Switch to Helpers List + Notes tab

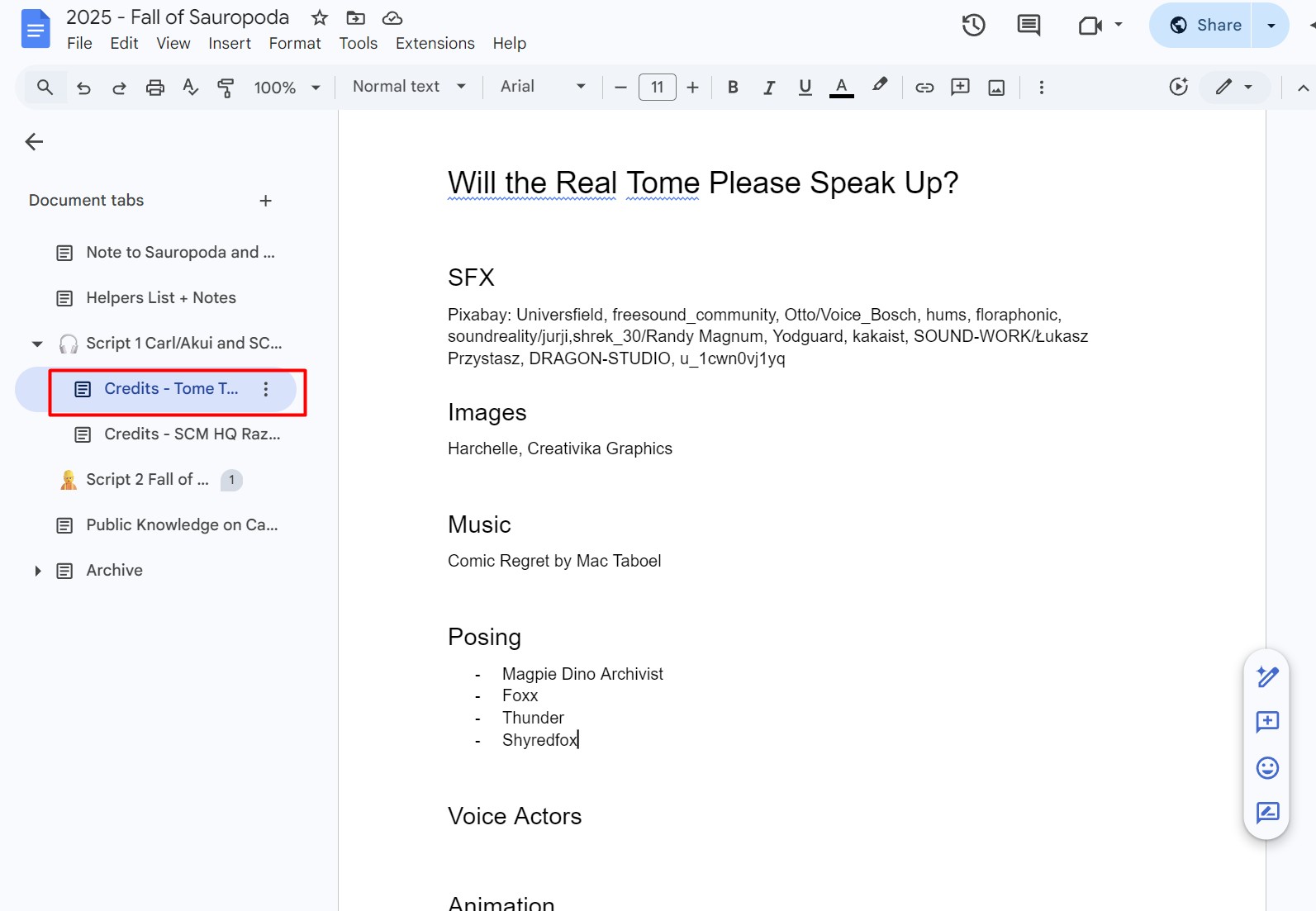[161, 298]
